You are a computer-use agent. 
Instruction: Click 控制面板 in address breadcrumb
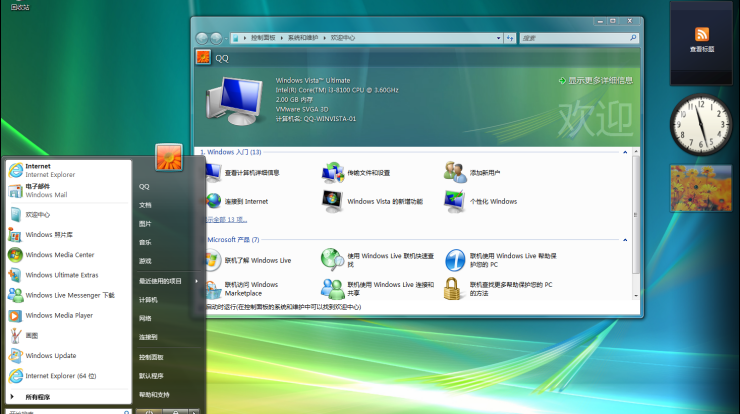[x=263, y=38]
